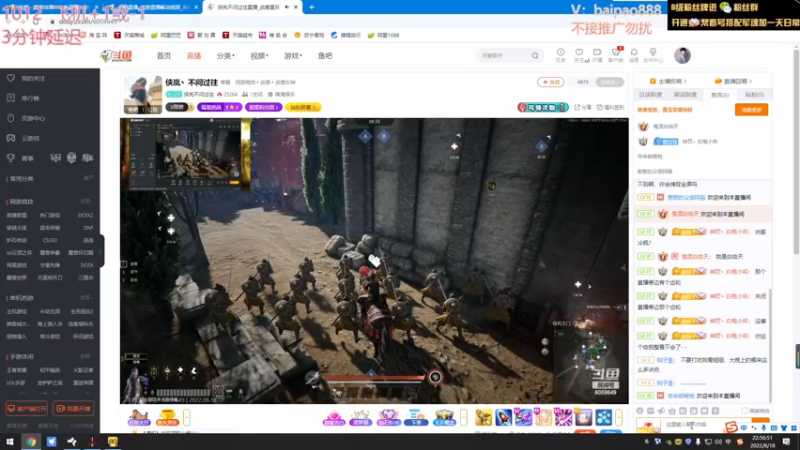Expand the 视频 video dropdown

[259, 56]
